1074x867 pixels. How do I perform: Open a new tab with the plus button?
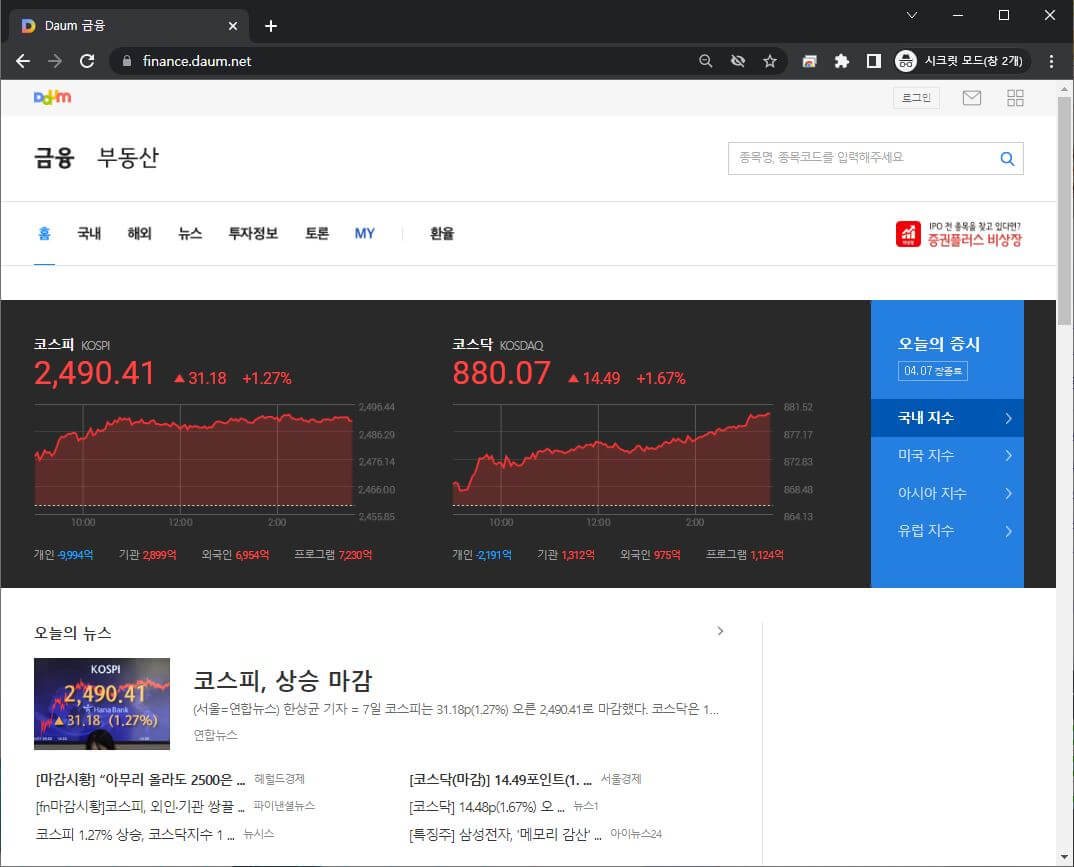point(271,26)
